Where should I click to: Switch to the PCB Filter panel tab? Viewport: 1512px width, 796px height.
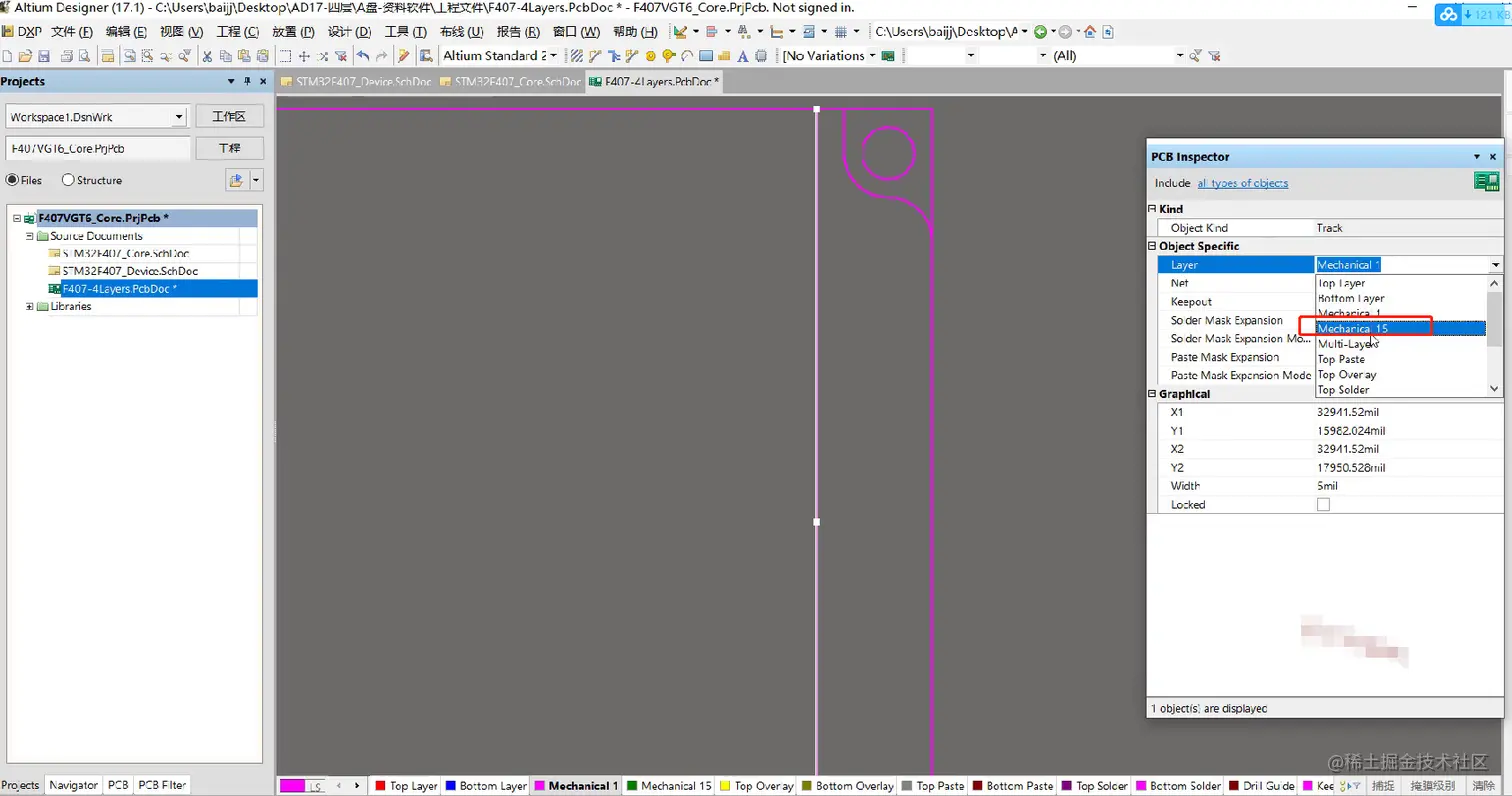point(162,786)
